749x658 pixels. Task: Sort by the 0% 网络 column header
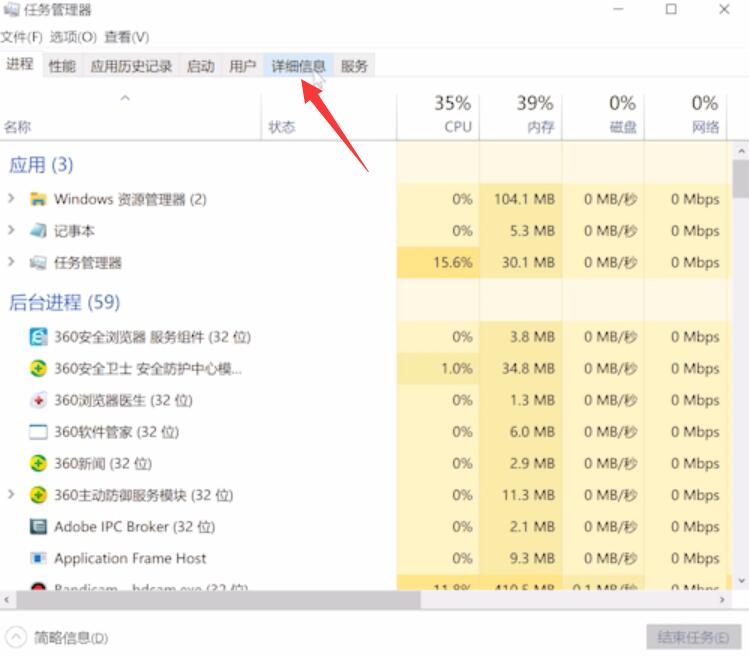pyautogui.click(x=686, y=115)
